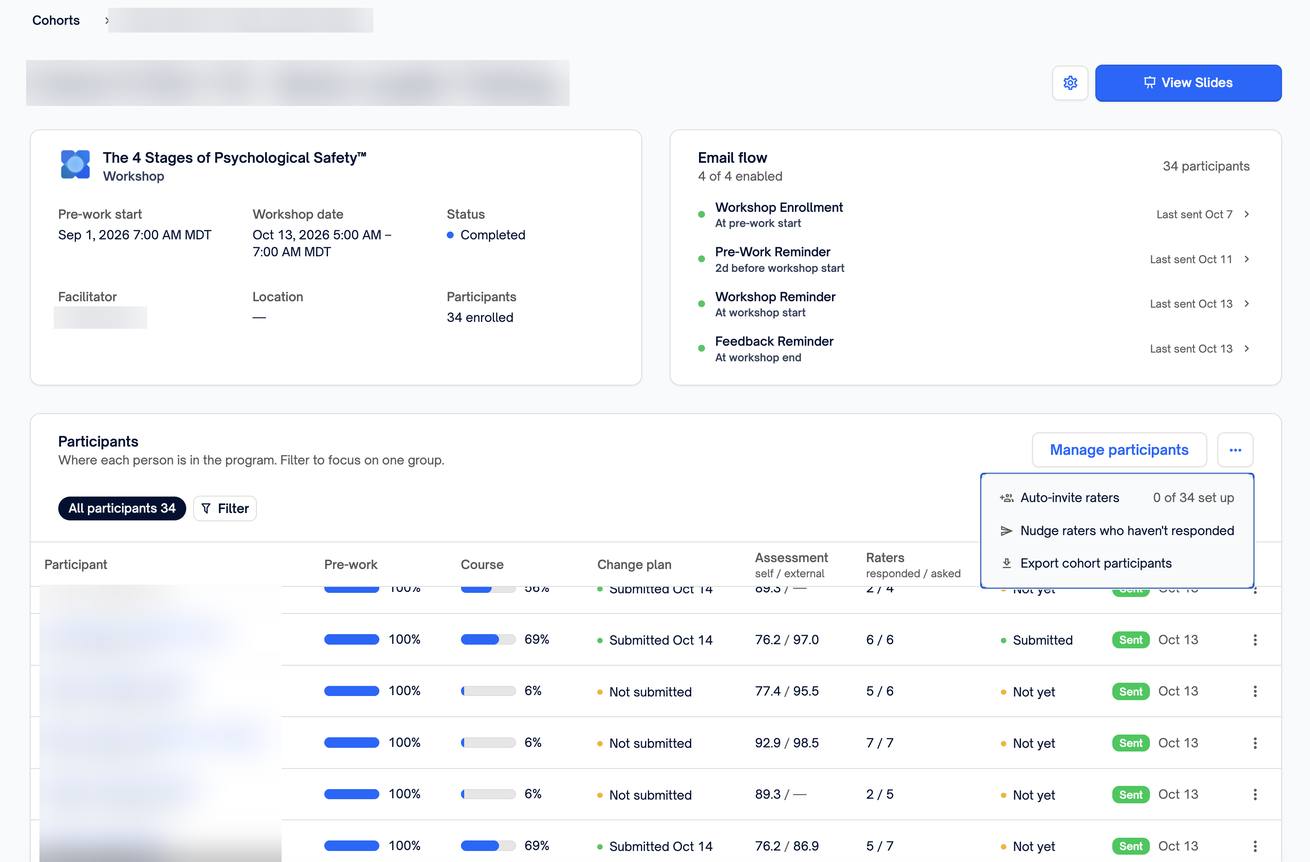Click Pre-Work Reminder email title
Screen dimensions: 1310x862
pyautogui.click(x=772, y=252)
